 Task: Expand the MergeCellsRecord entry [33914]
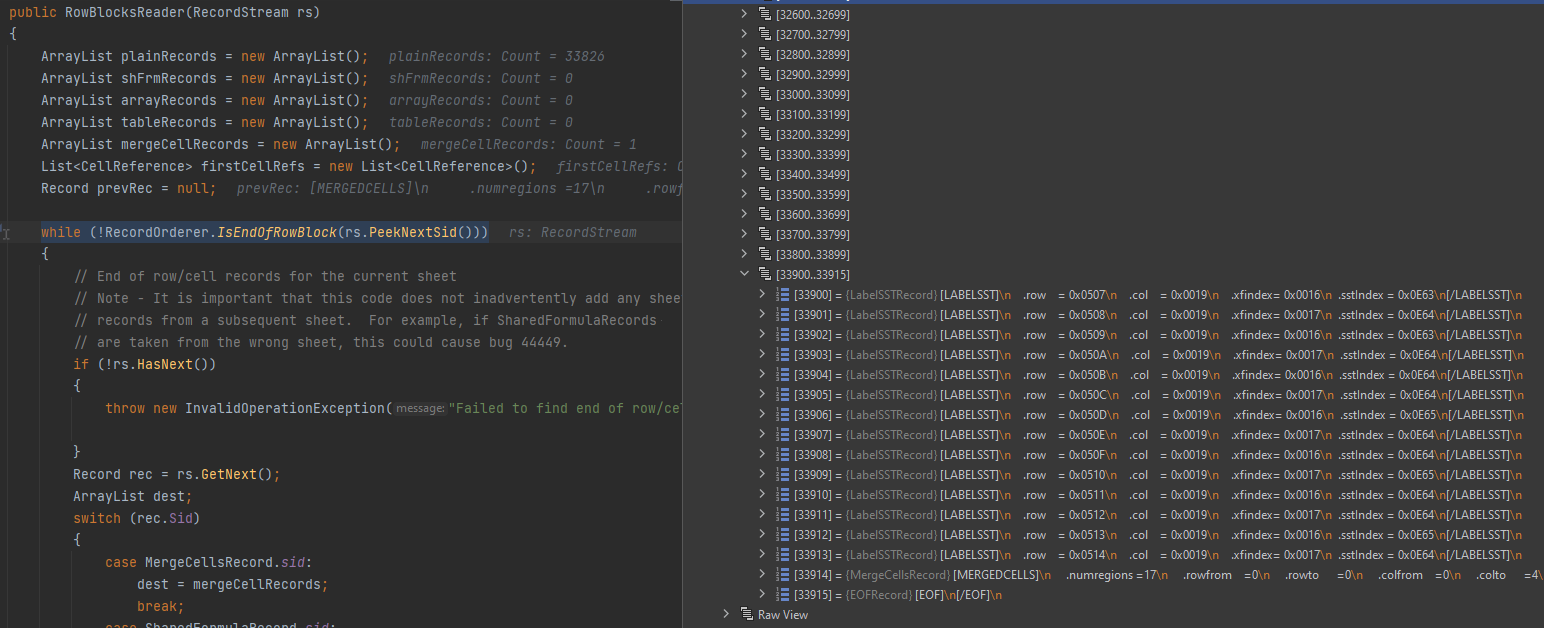click(x=762, y=574)
